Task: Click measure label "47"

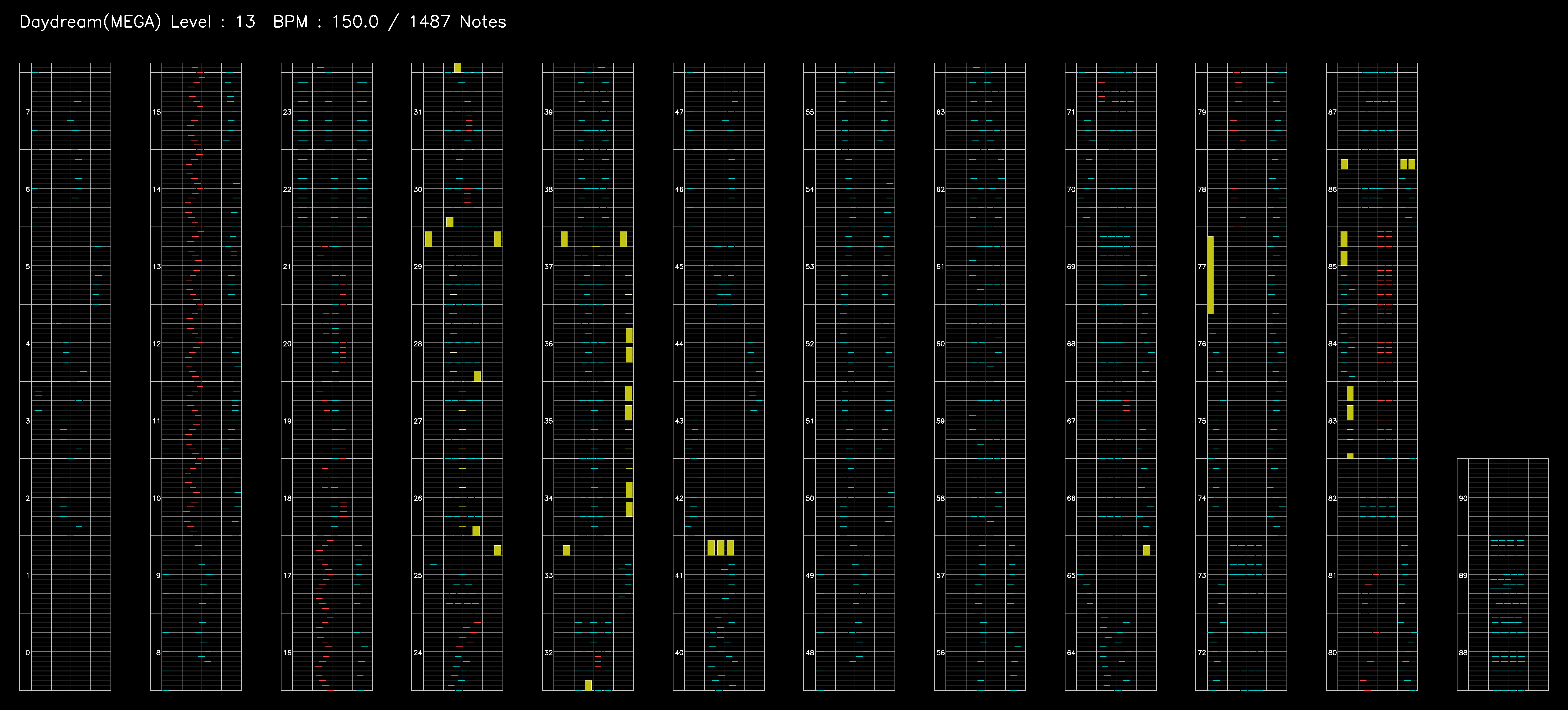Action: click(x=679, y=112)
